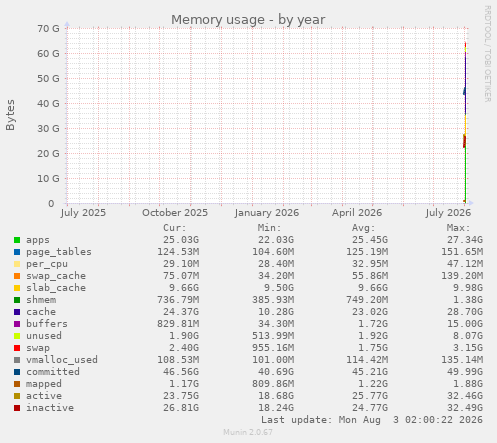Click unused max value 8.07G

(468, 336)
